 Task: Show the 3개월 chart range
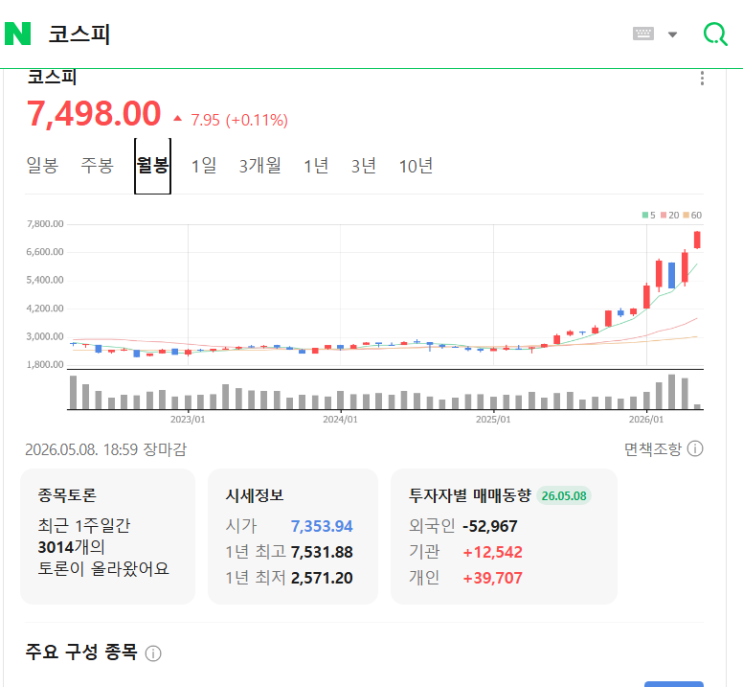click(x=260, y=166)
